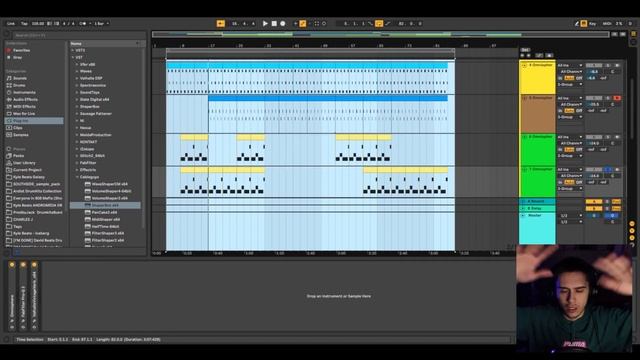Toggle the computer MIDI keyboard icon

tap(584, 24)
